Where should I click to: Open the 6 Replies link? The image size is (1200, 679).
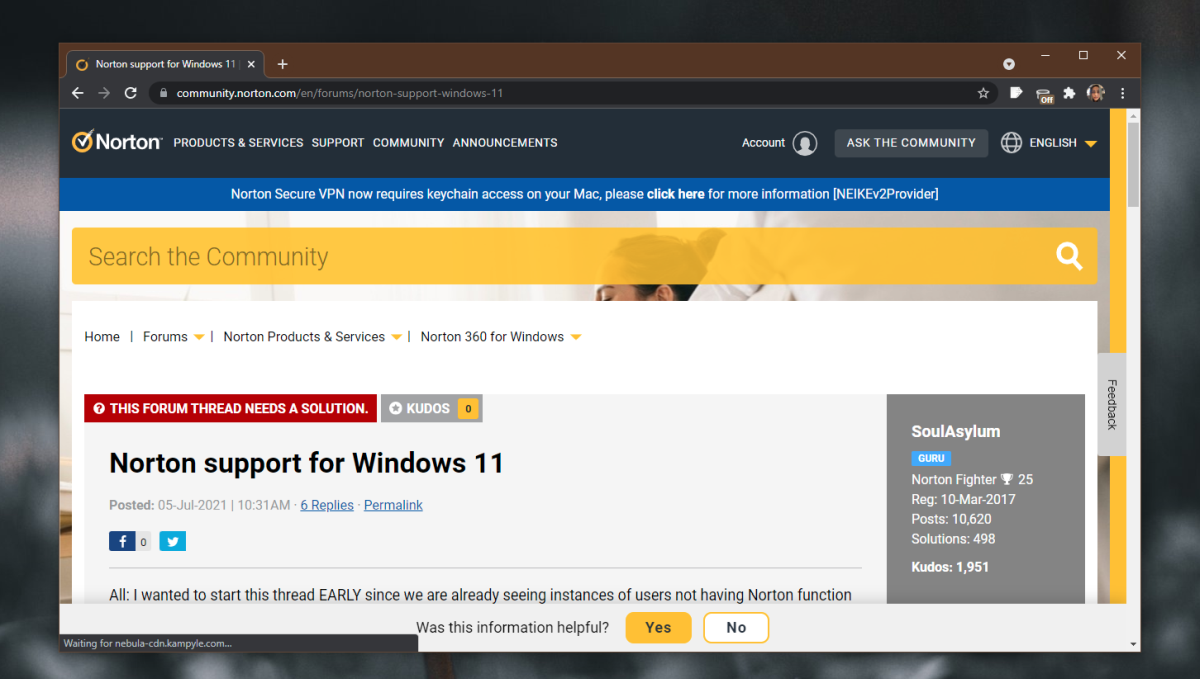point(327,505)
